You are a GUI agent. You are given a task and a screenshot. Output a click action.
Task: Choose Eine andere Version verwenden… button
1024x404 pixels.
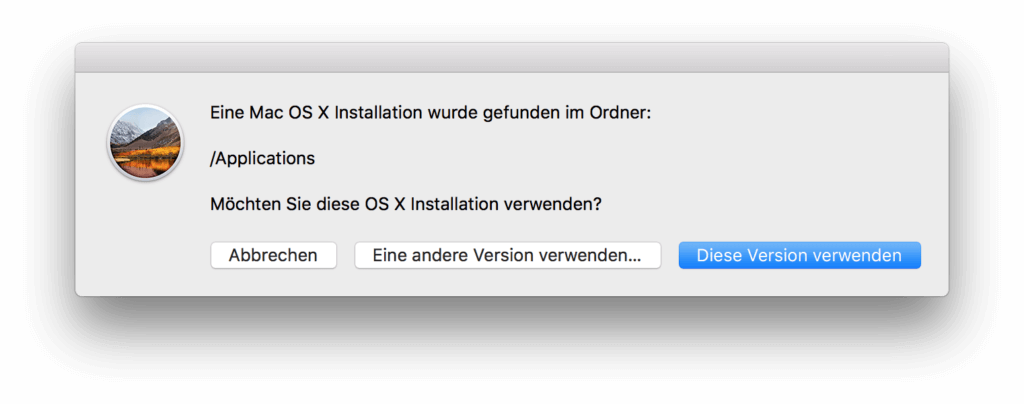point(507,255)
